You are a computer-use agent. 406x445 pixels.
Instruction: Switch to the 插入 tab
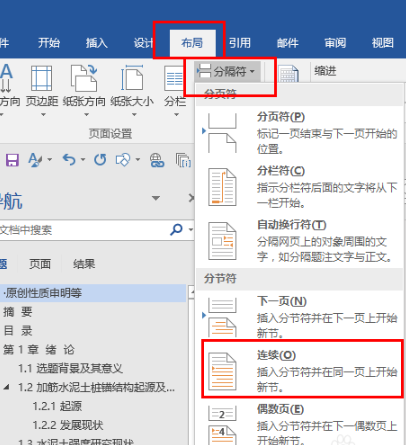[x=97, y=43]
